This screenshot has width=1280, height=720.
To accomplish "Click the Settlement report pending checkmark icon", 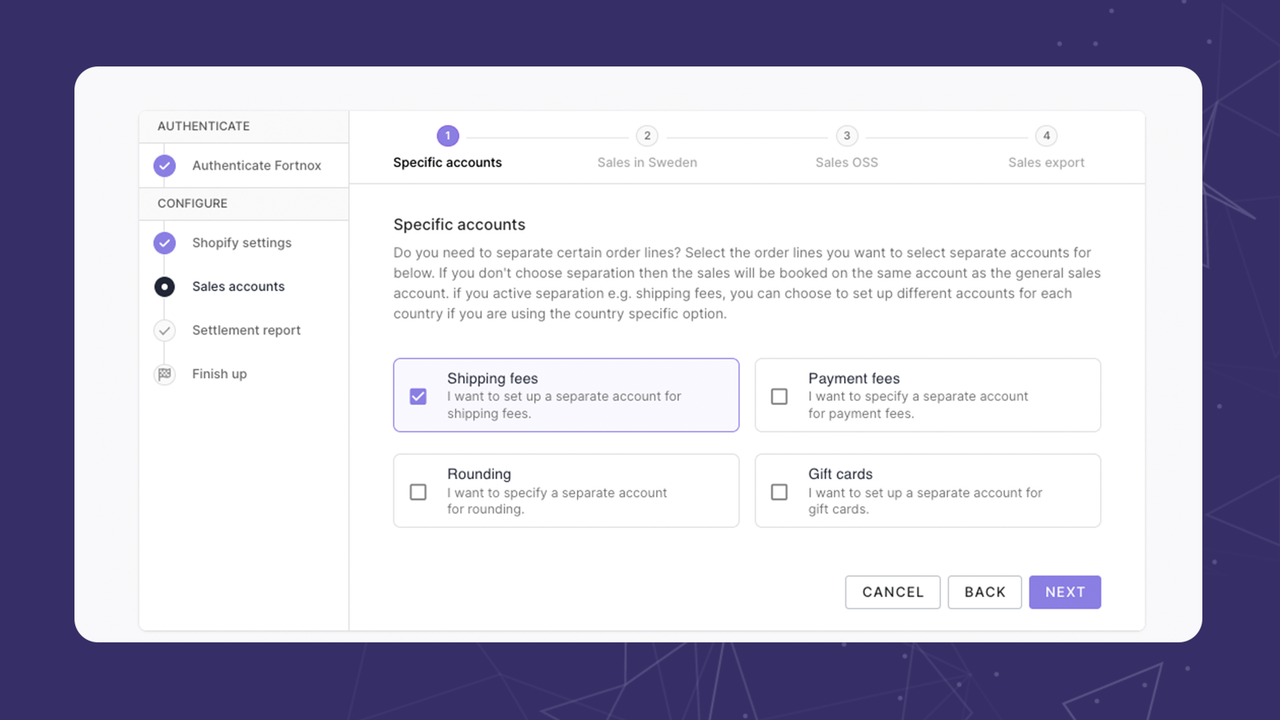I will tap(164, 330).
